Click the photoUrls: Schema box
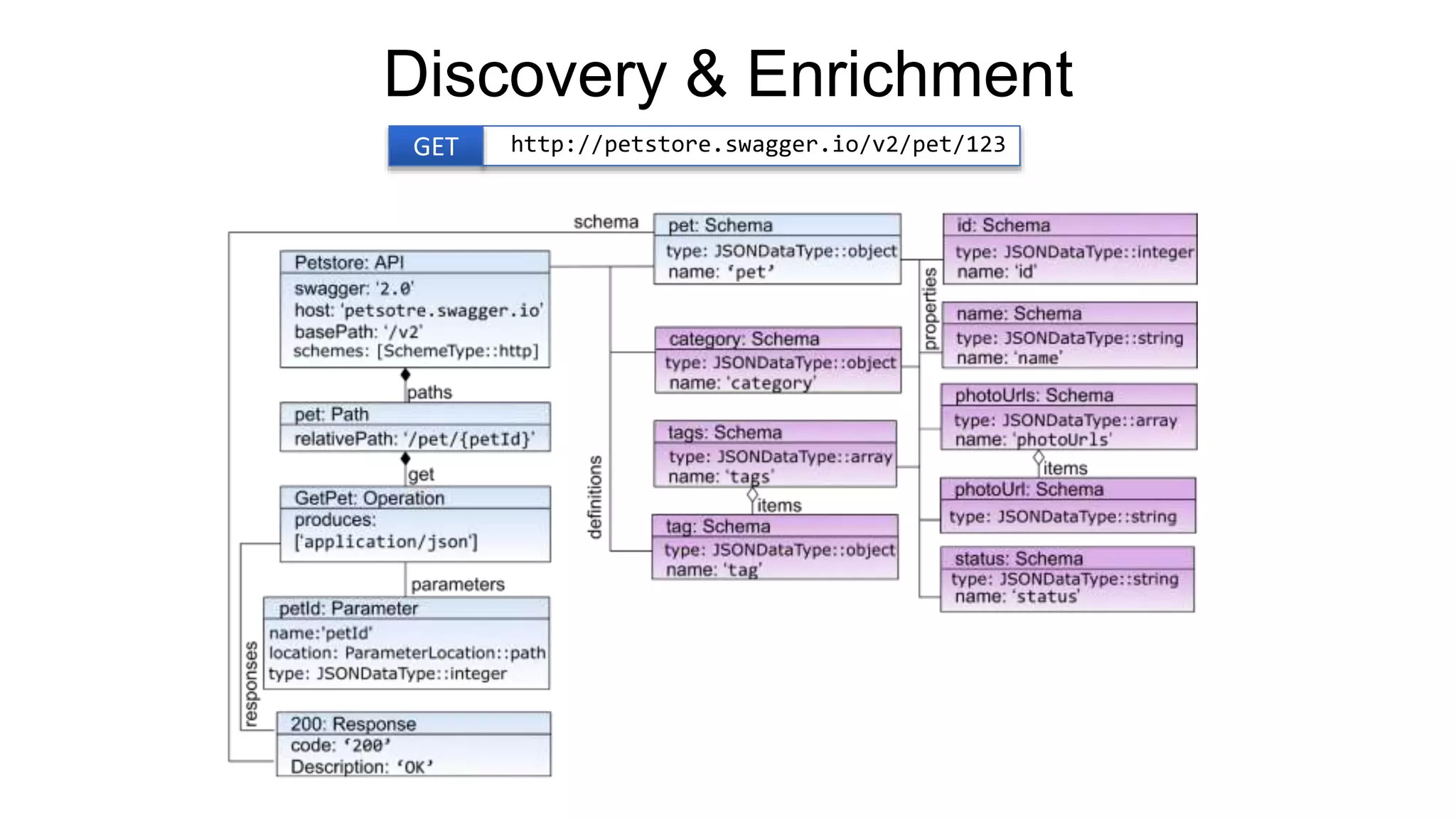The image size is (1456, 819). pos(1069,417)
